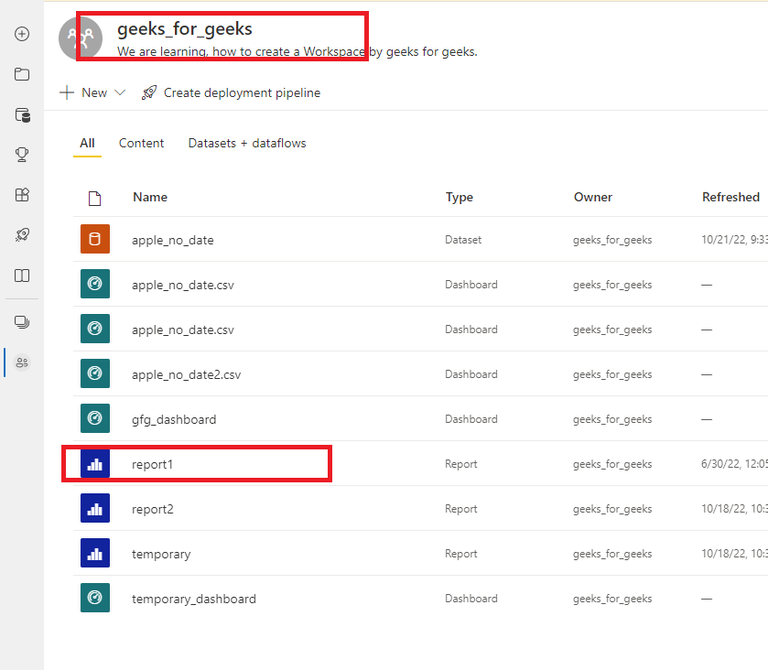Click the dashboard icon for gfg_dashboard
Image resolution: width=768 pixels, height=670 pixels.
pyautogui.click(x=95, y=419)
